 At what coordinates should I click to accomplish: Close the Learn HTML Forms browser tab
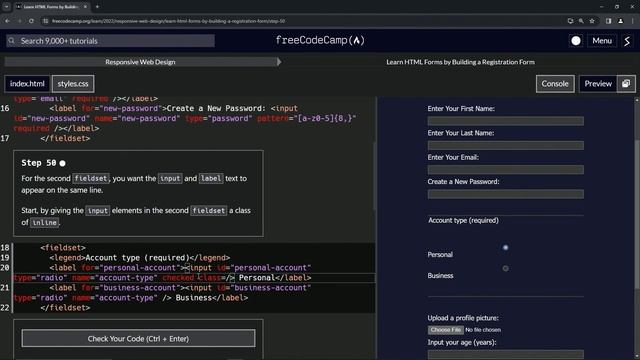[85, 7]
